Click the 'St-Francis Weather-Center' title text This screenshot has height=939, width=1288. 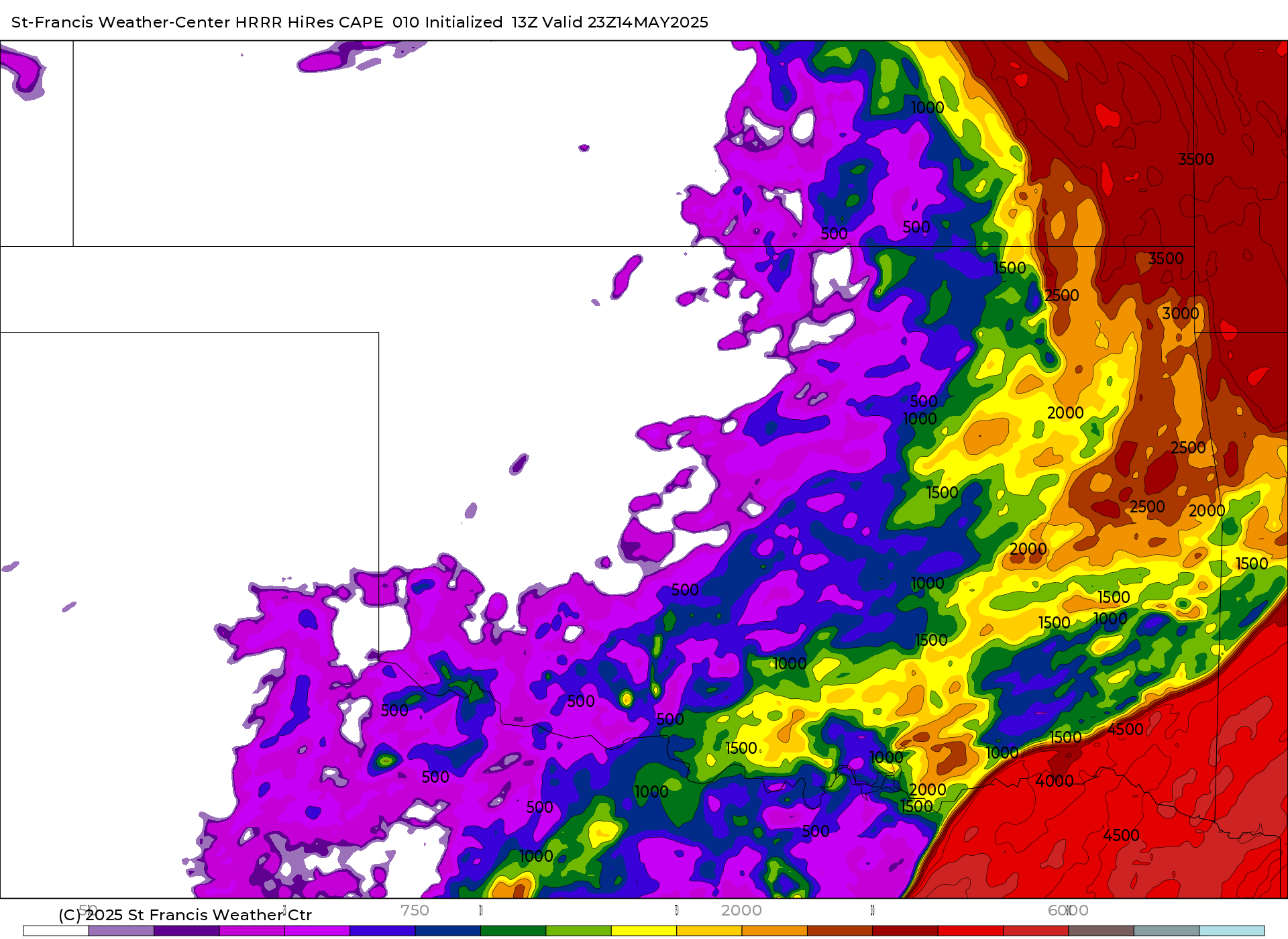click(121, 22)
